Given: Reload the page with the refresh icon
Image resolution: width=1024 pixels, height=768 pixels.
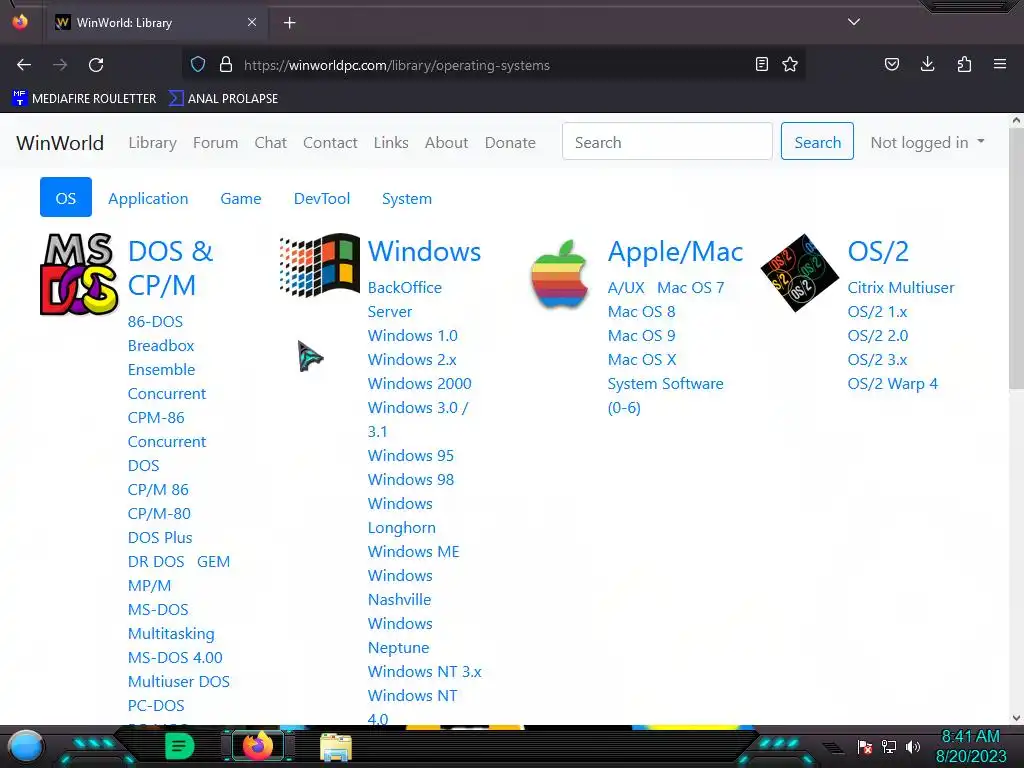Looking at the screenshot, I should click(x=96, y=65).
